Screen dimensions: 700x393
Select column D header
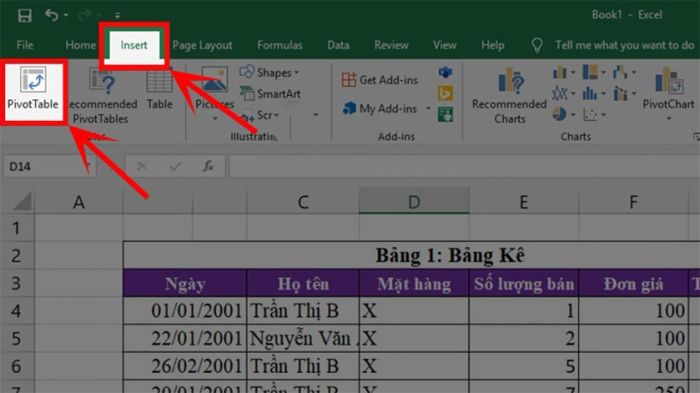(414, 202)
